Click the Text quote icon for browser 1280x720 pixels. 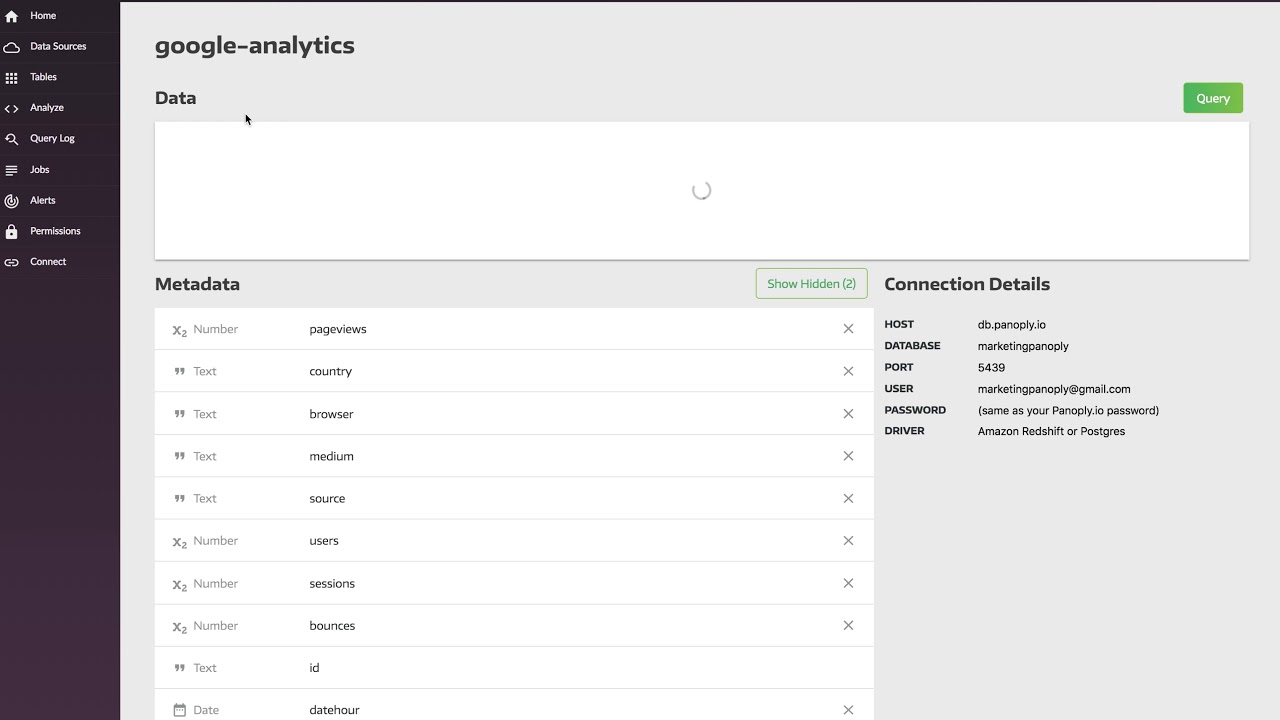pyautogui.click(x=180, y=414)
